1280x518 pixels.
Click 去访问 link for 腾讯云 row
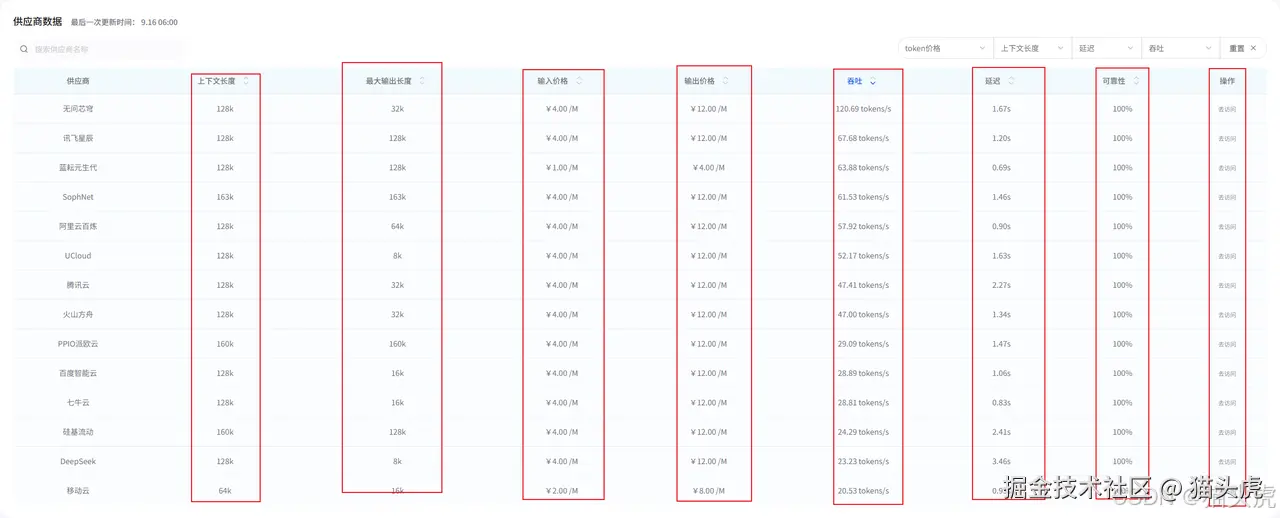[x=1227, y=285]
